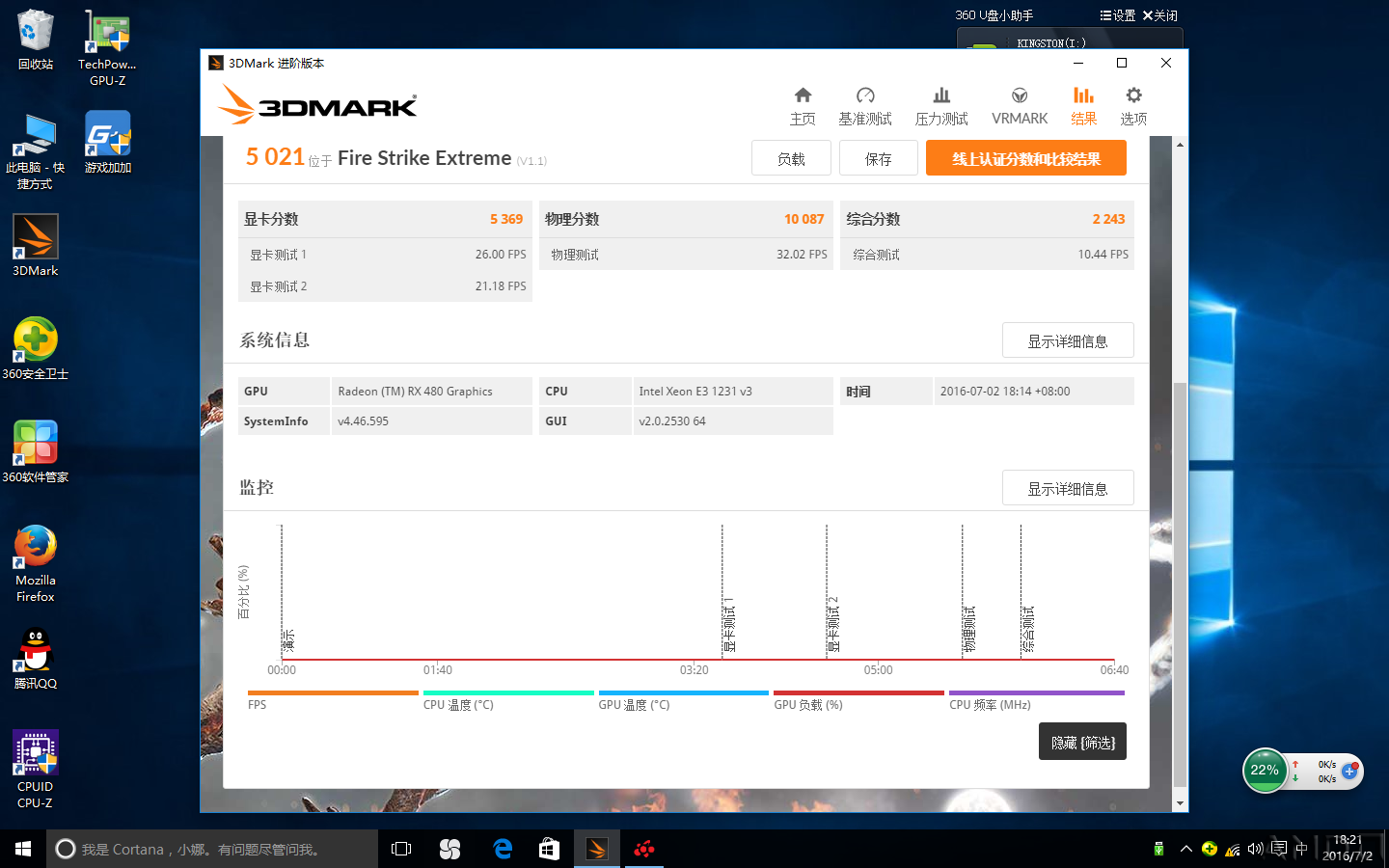Click the 隐藏 [筛选] filter button
The height and width of the screenshot is (868, 1389).
pyautogui.click(x=1082, y=742)
